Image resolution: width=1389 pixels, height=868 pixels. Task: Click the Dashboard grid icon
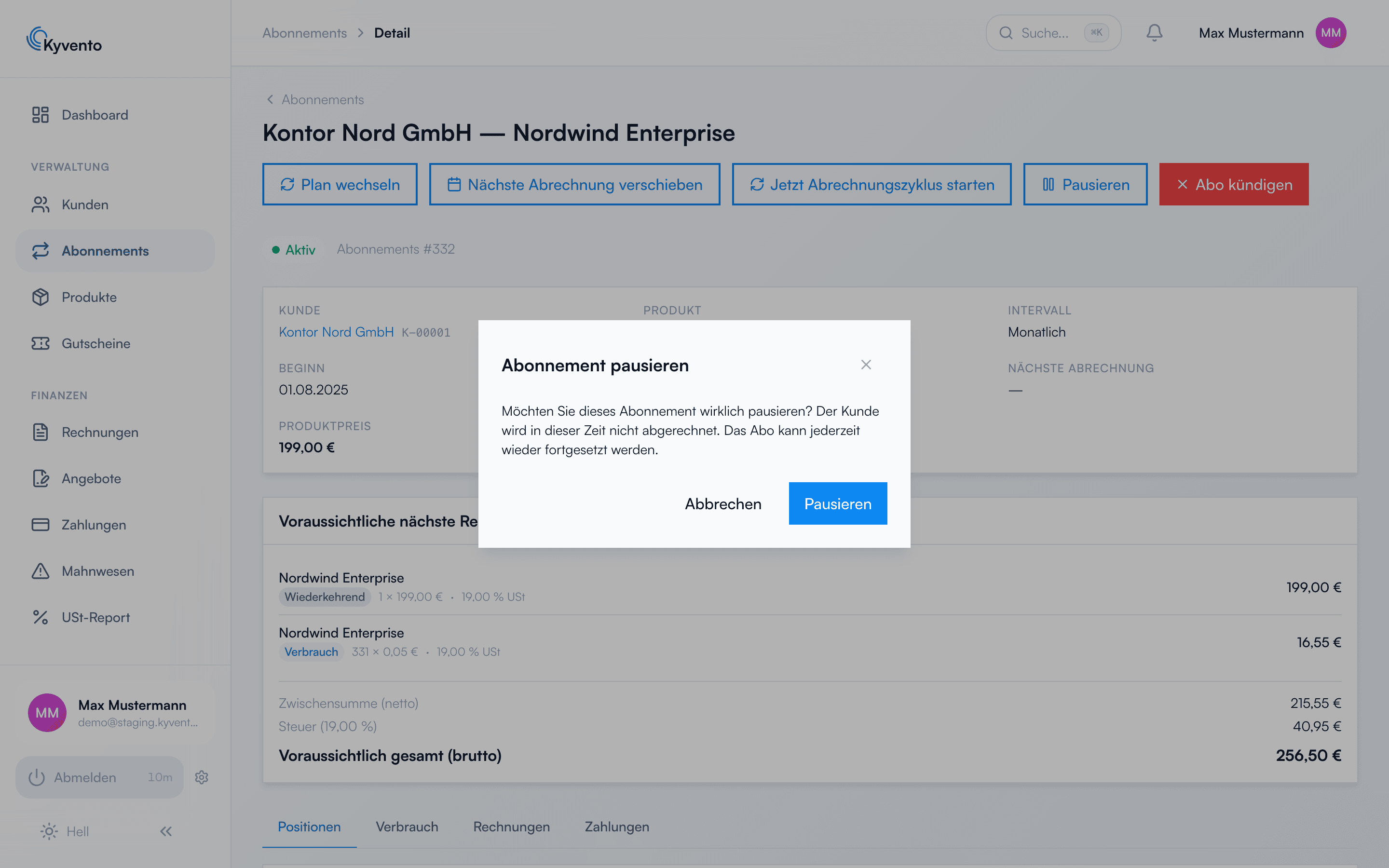[40, 115]
